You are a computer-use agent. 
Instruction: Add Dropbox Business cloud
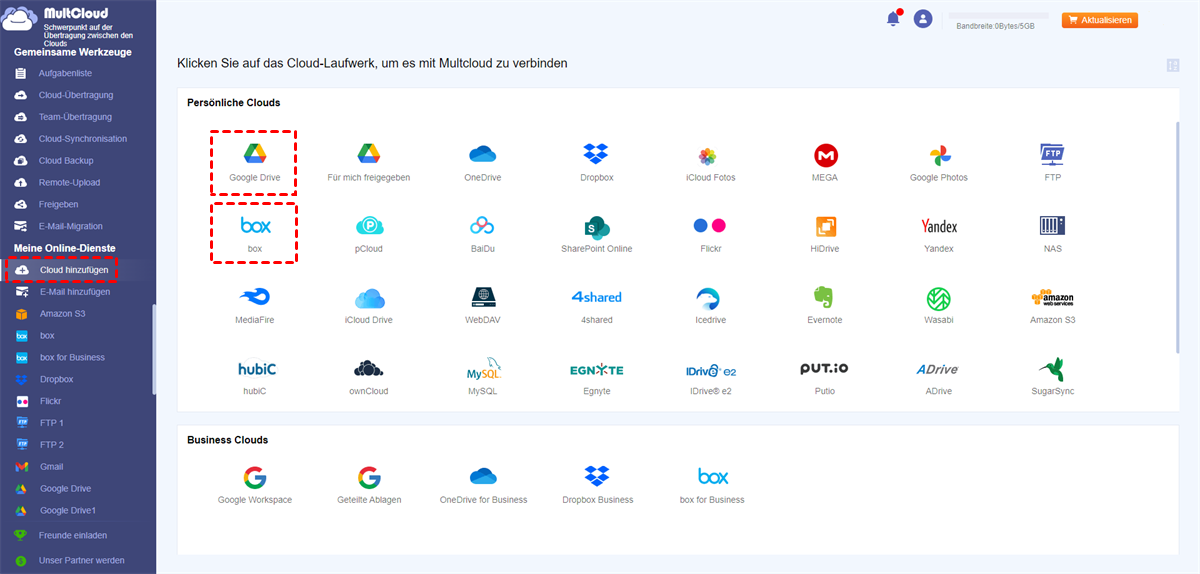click(597, 476)
